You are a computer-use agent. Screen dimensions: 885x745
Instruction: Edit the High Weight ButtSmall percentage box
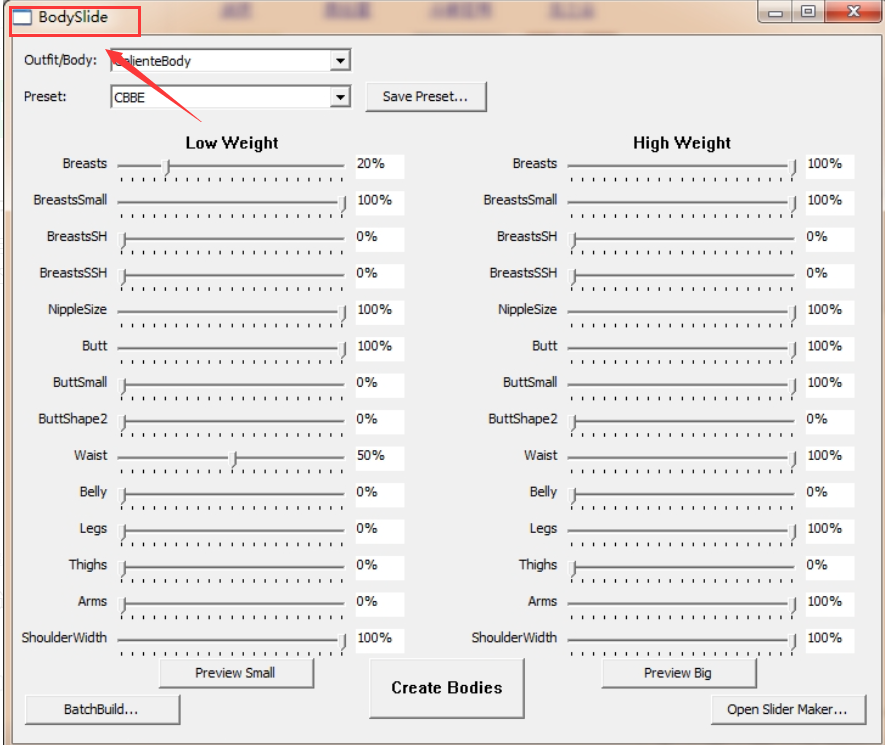tap(830, 385)
